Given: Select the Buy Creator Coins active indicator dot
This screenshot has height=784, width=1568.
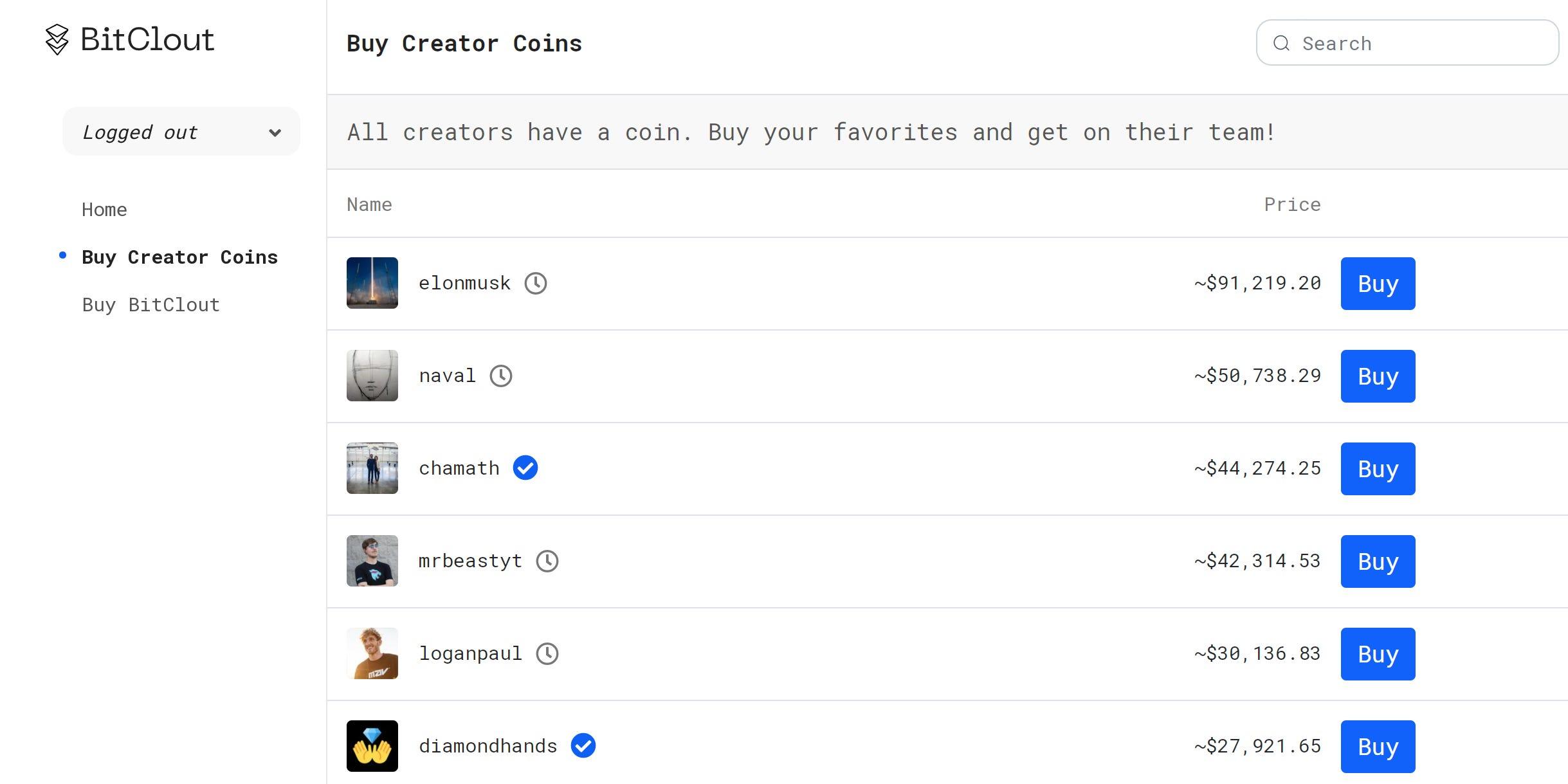Looking at the screenshot, I should (62, 255).
